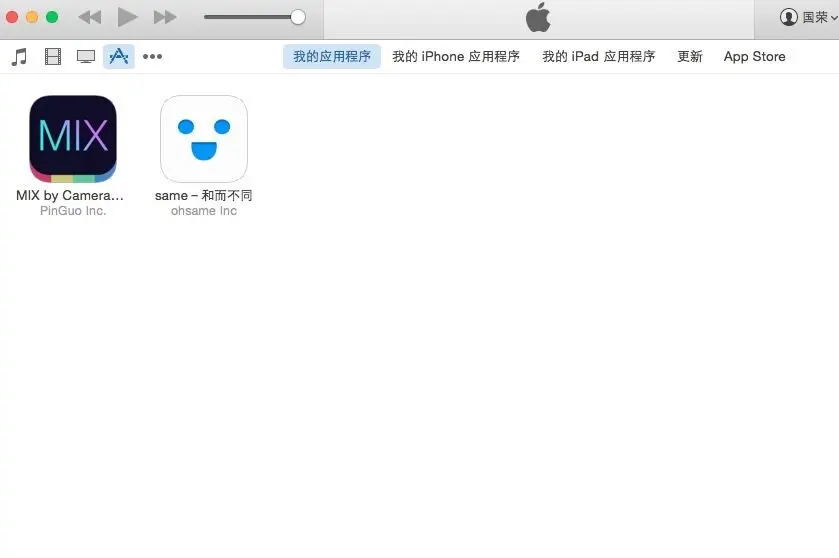The height and width of the screenshot is (558, 839).
Task: Maximize the window with green button
Action: coord(52,17)
